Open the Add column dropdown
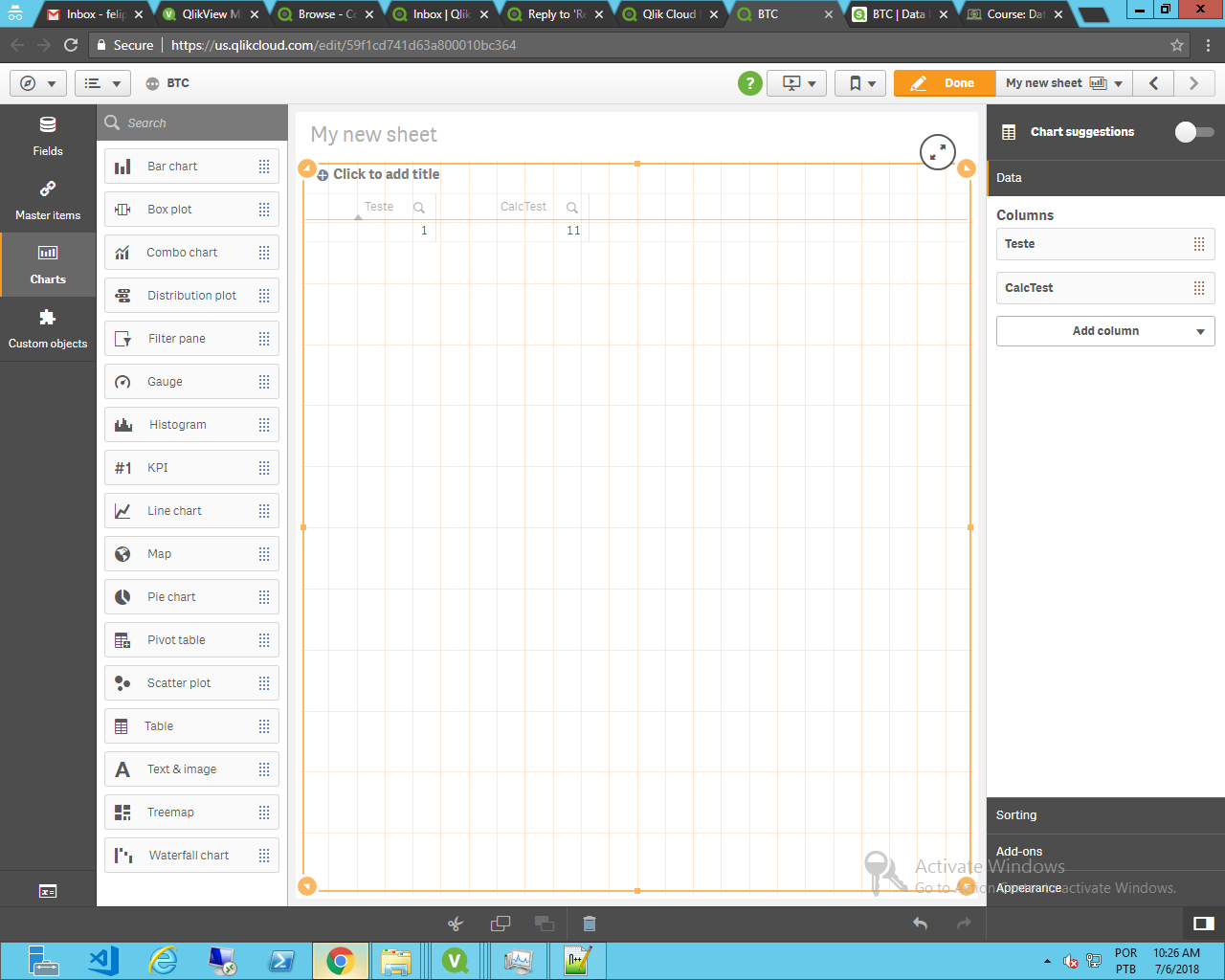 tap(1105, 331)
